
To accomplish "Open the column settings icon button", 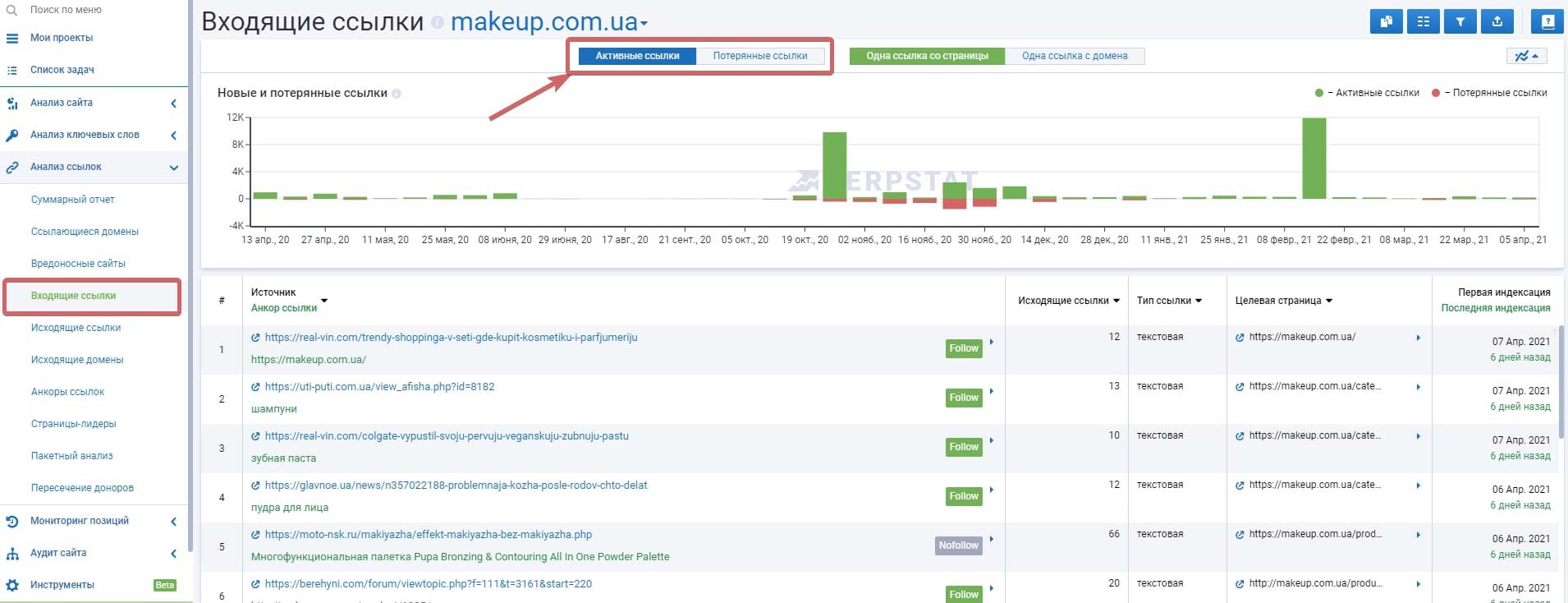I will pyautogui.click(x=1423, y=22).
